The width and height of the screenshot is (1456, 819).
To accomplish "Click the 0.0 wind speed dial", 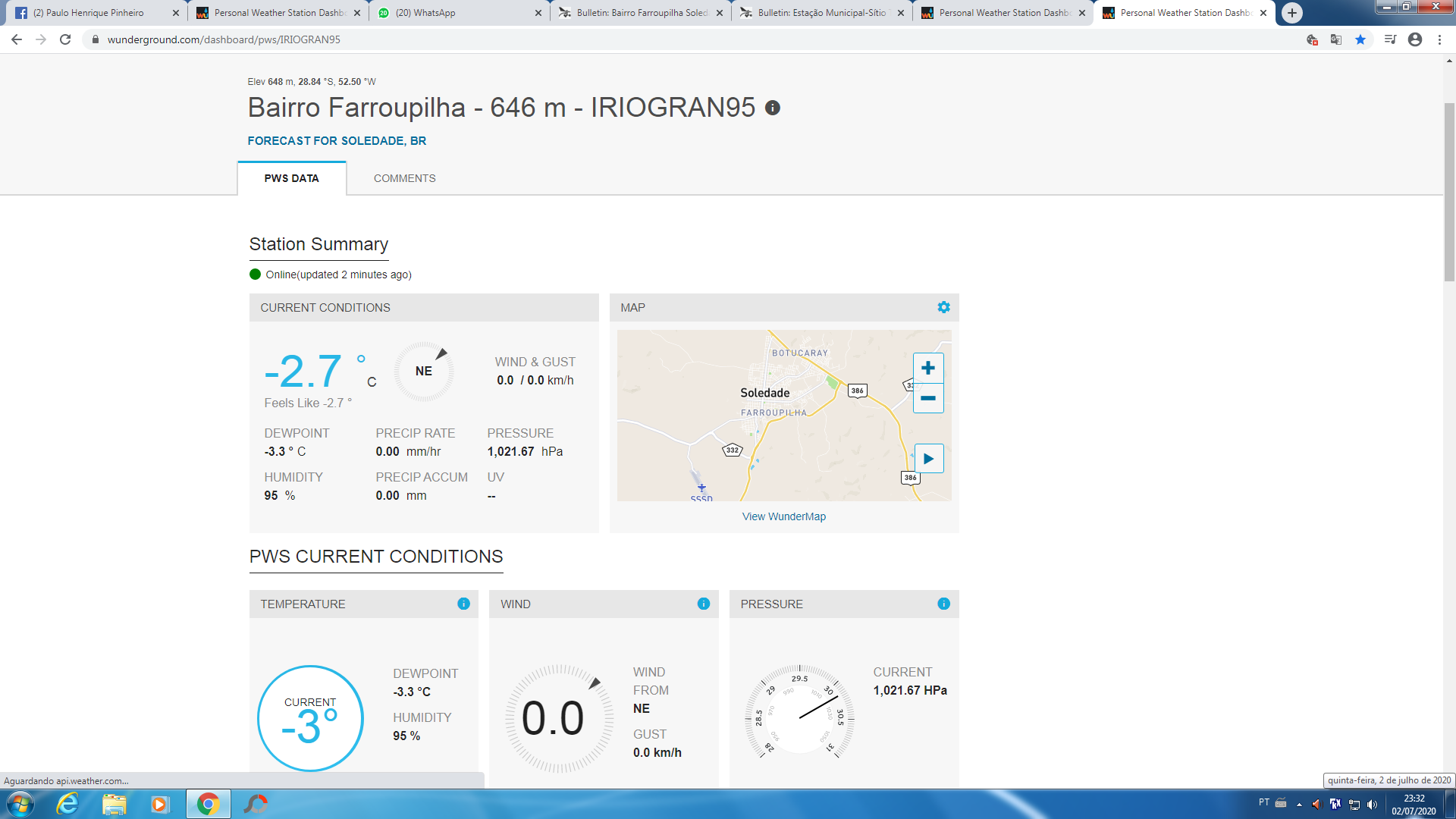I will tap(560, 718).
